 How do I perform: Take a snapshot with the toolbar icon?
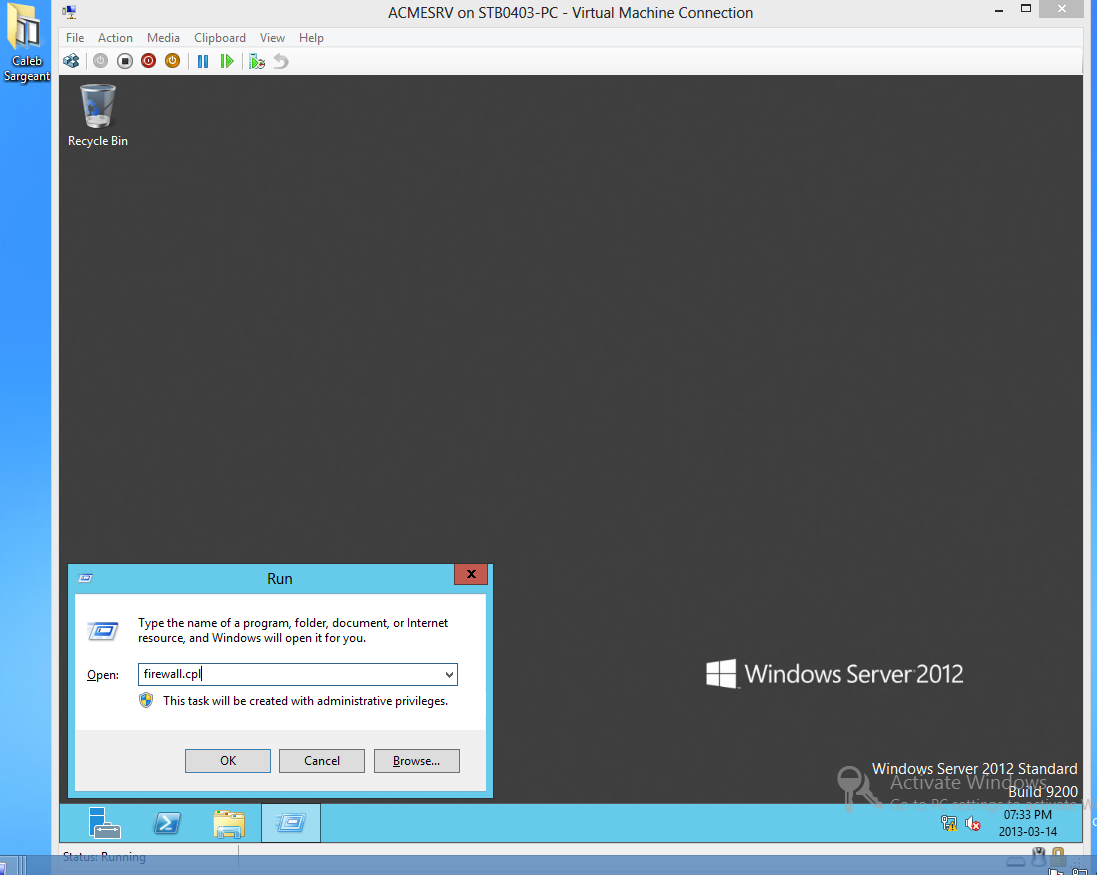point(257,62)
